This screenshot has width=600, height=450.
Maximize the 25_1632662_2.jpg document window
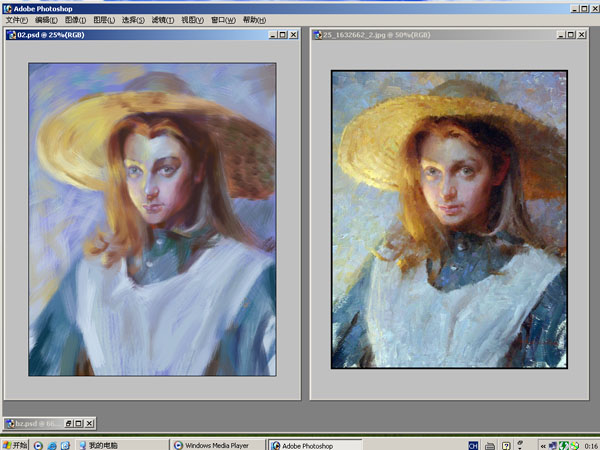point(571,35)
